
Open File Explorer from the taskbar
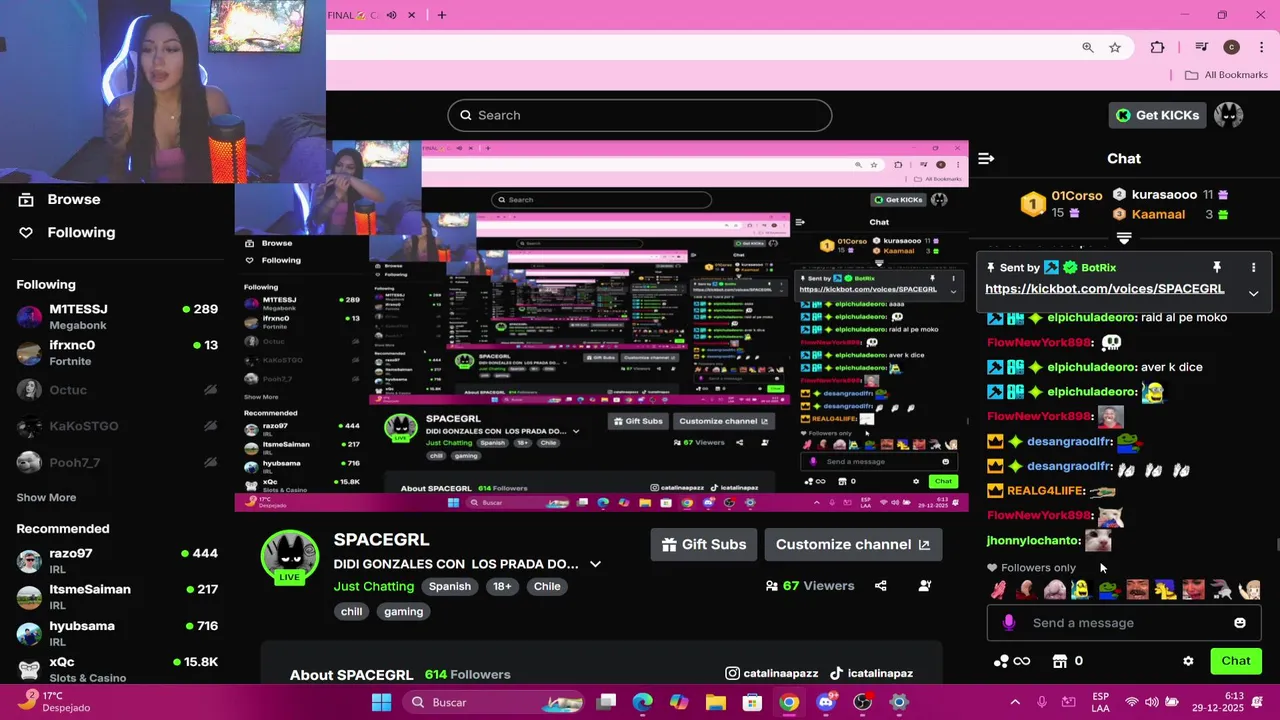(x=715, y=702)
